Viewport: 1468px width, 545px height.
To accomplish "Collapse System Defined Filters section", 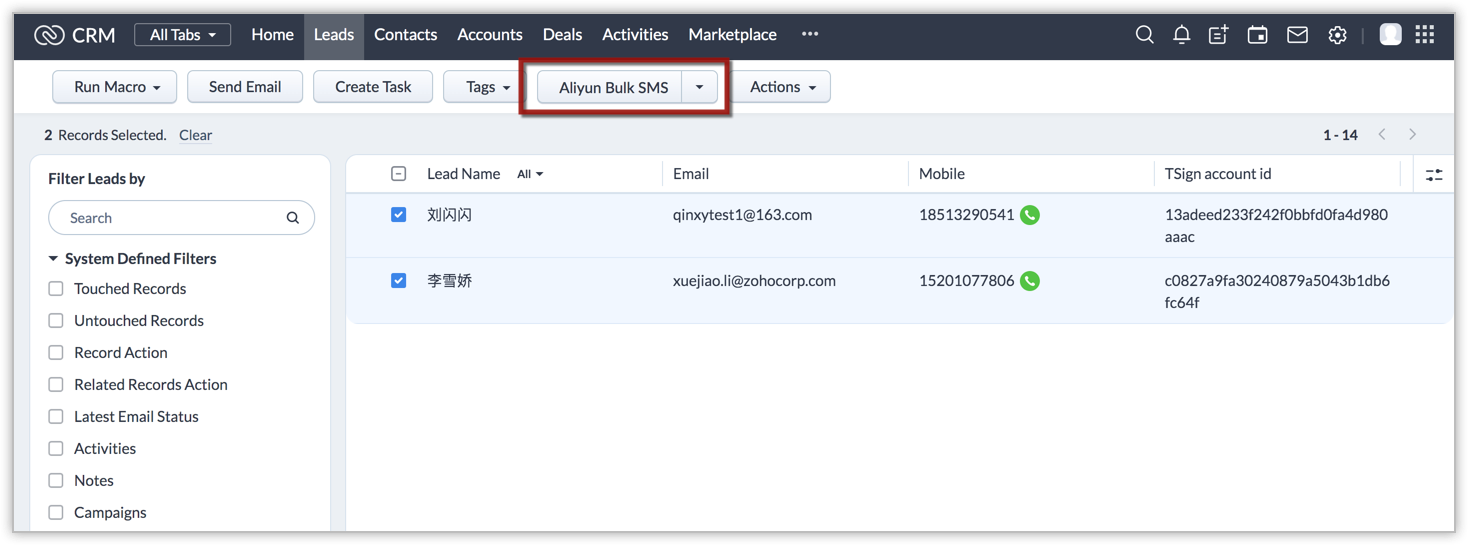I will (53, 259).
